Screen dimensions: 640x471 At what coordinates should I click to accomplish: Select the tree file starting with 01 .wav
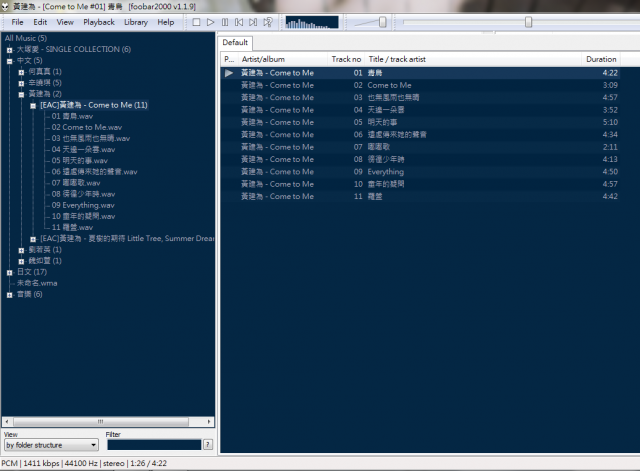point(72,116)
